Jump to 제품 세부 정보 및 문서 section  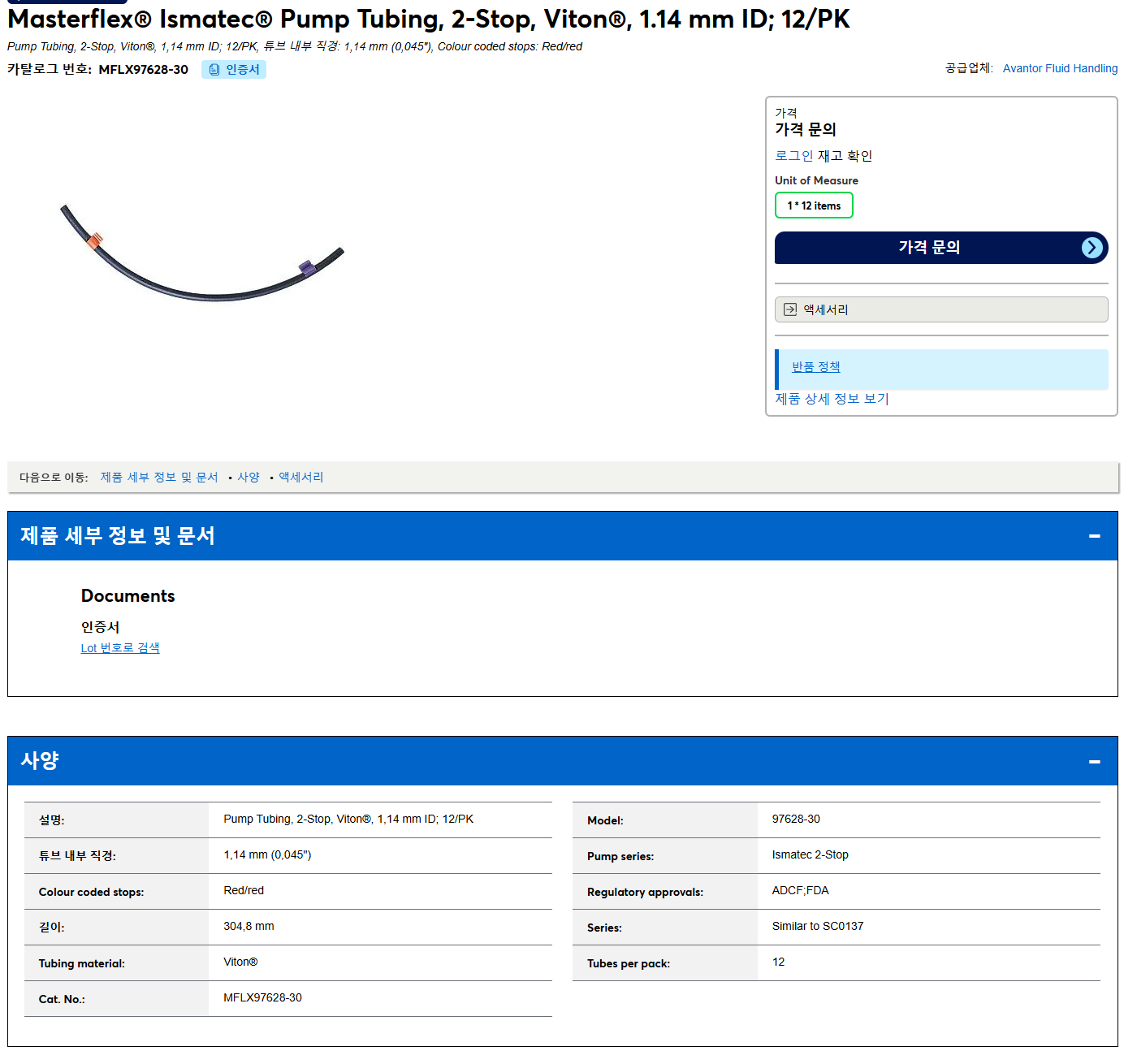pos(159,478)
